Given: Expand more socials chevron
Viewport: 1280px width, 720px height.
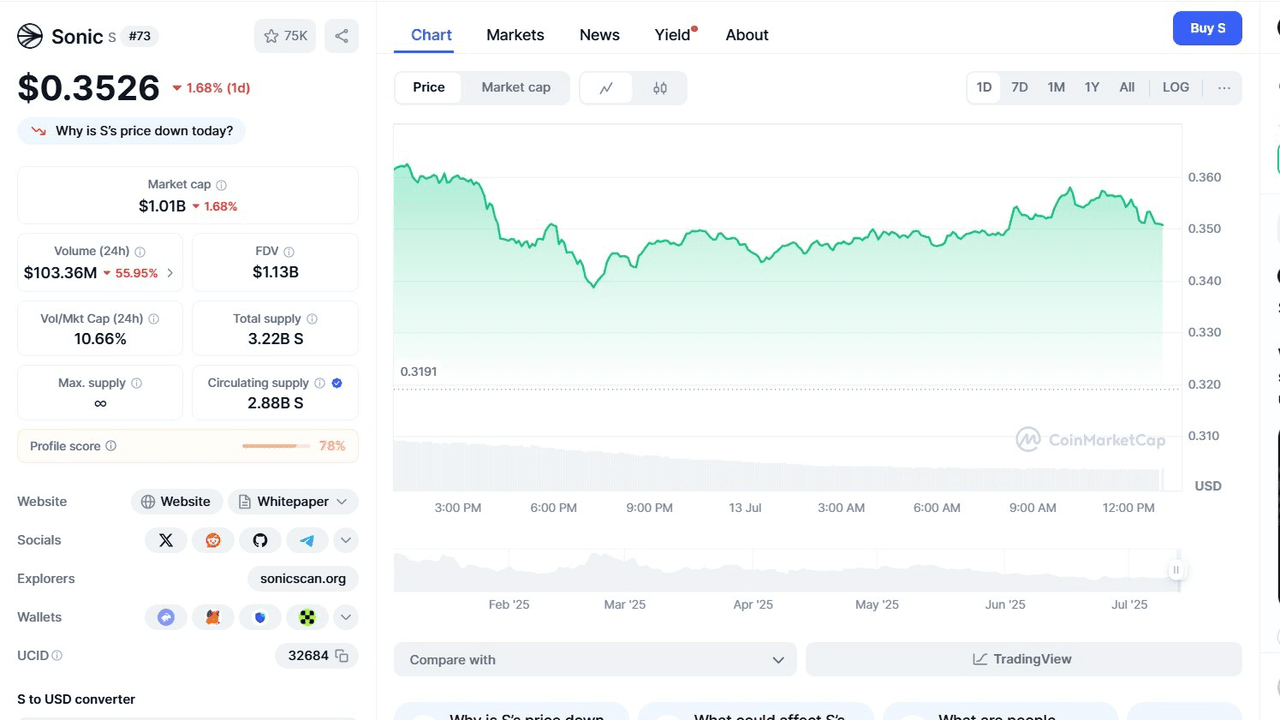Looking at the screenshot, I should 345,540.
